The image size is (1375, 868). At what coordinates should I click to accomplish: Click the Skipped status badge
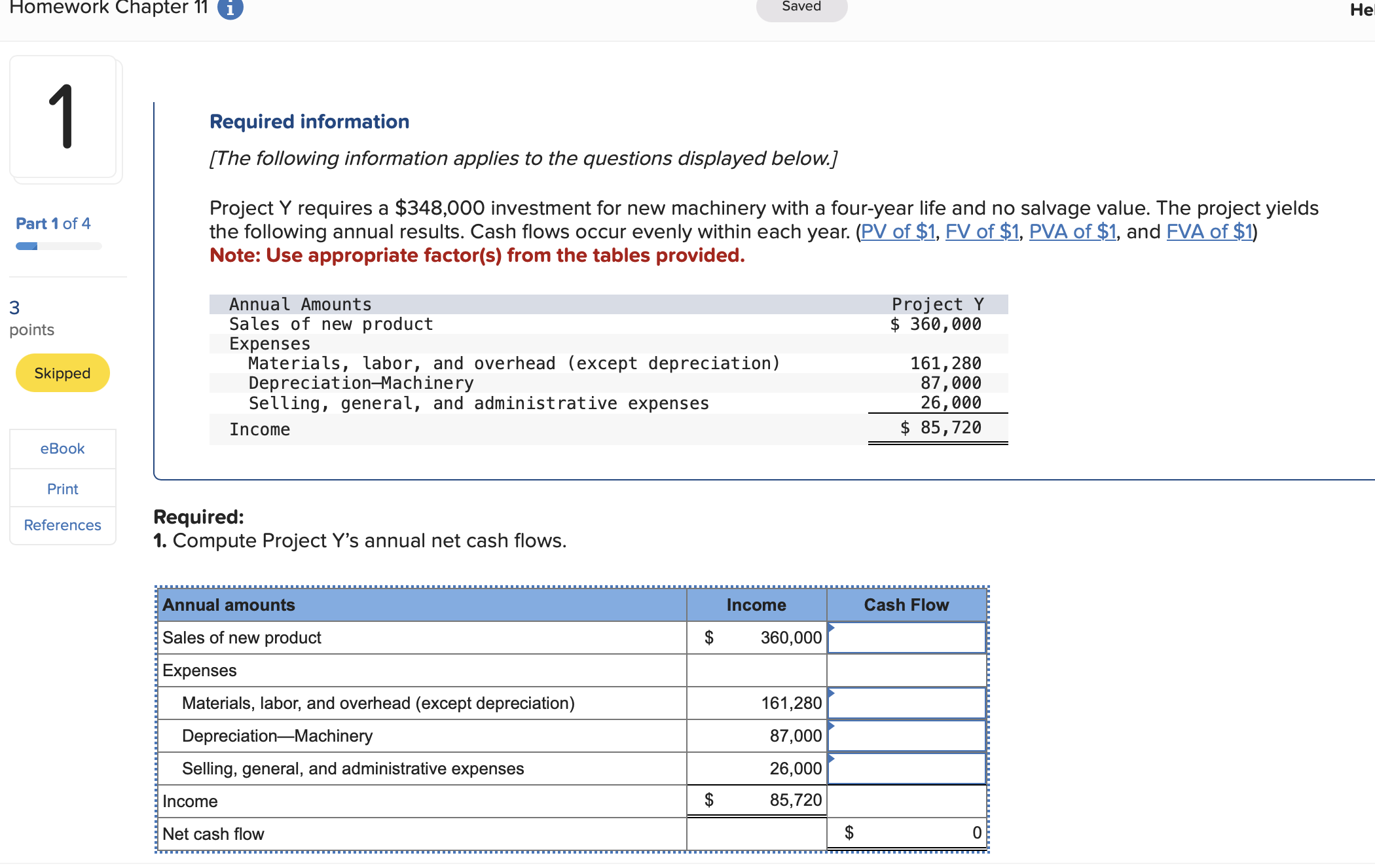coord(62,373)
